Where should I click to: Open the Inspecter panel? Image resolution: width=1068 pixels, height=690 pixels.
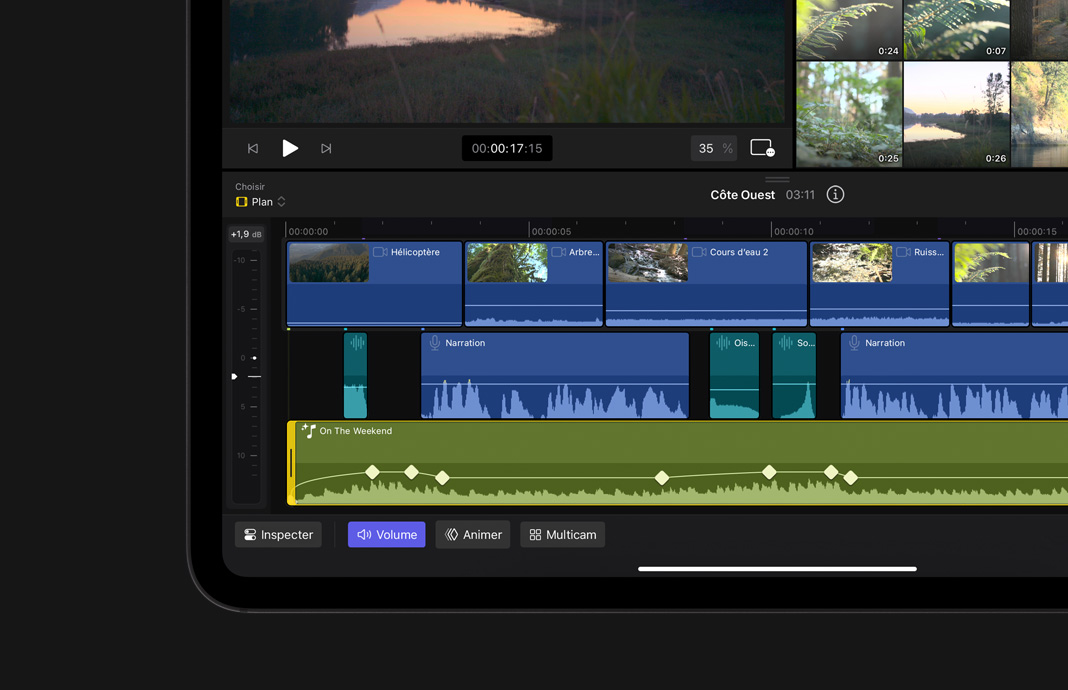click(x=277, y=534)
